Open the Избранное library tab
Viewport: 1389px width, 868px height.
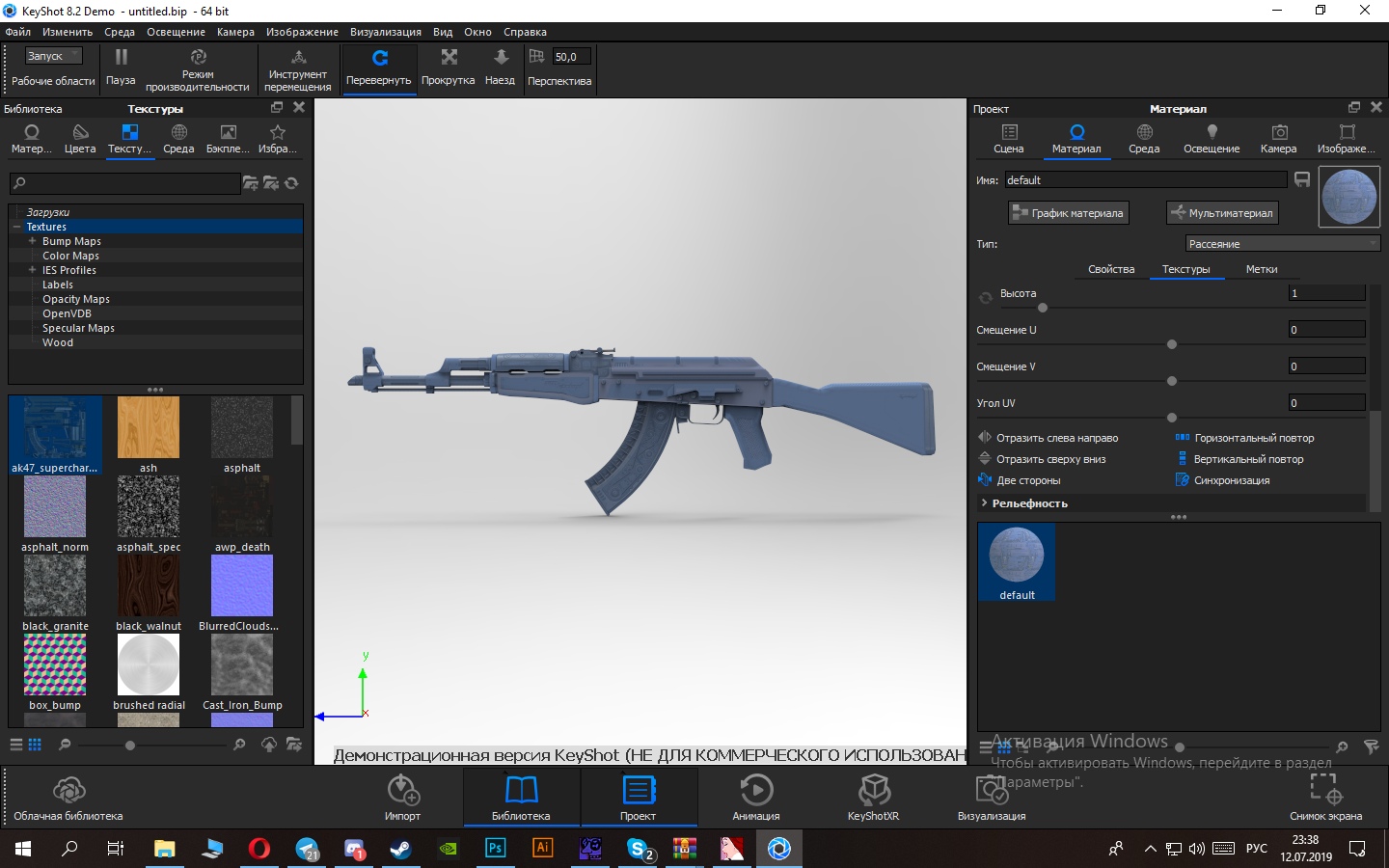278,139
